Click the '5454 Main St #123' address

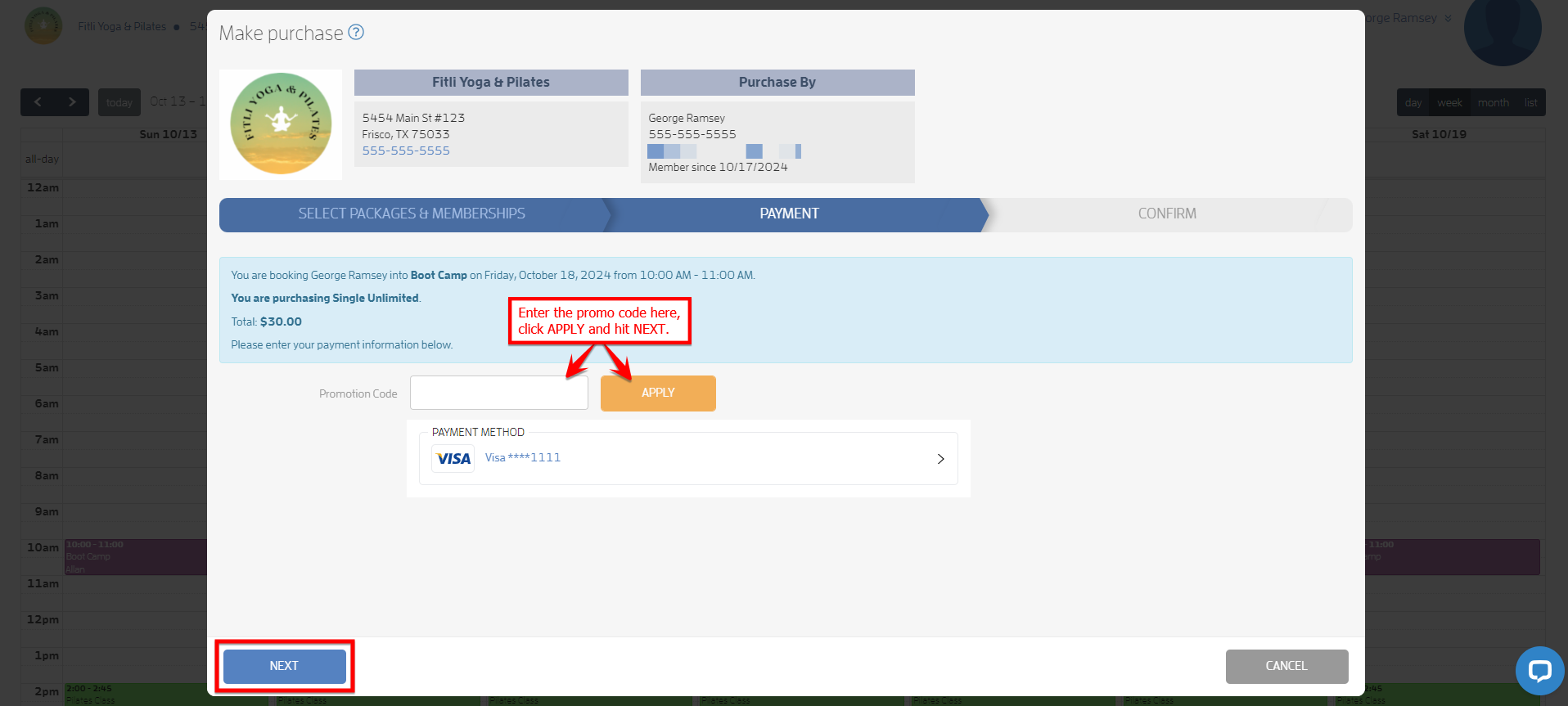[x=413, y=118]
